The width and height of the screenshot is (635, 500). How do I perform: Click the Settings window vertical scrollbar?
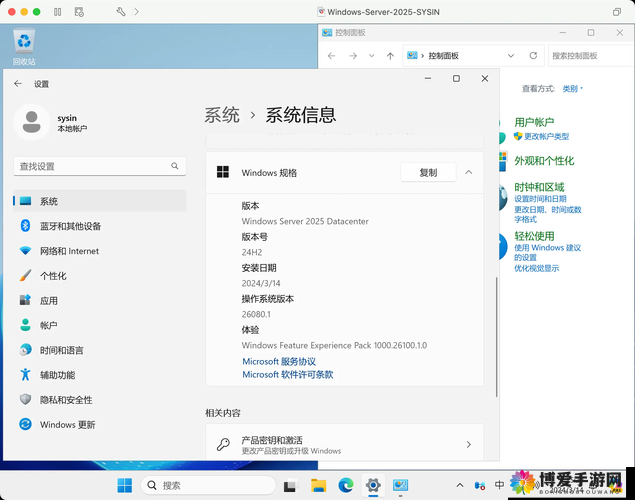[x=496, y=336]
